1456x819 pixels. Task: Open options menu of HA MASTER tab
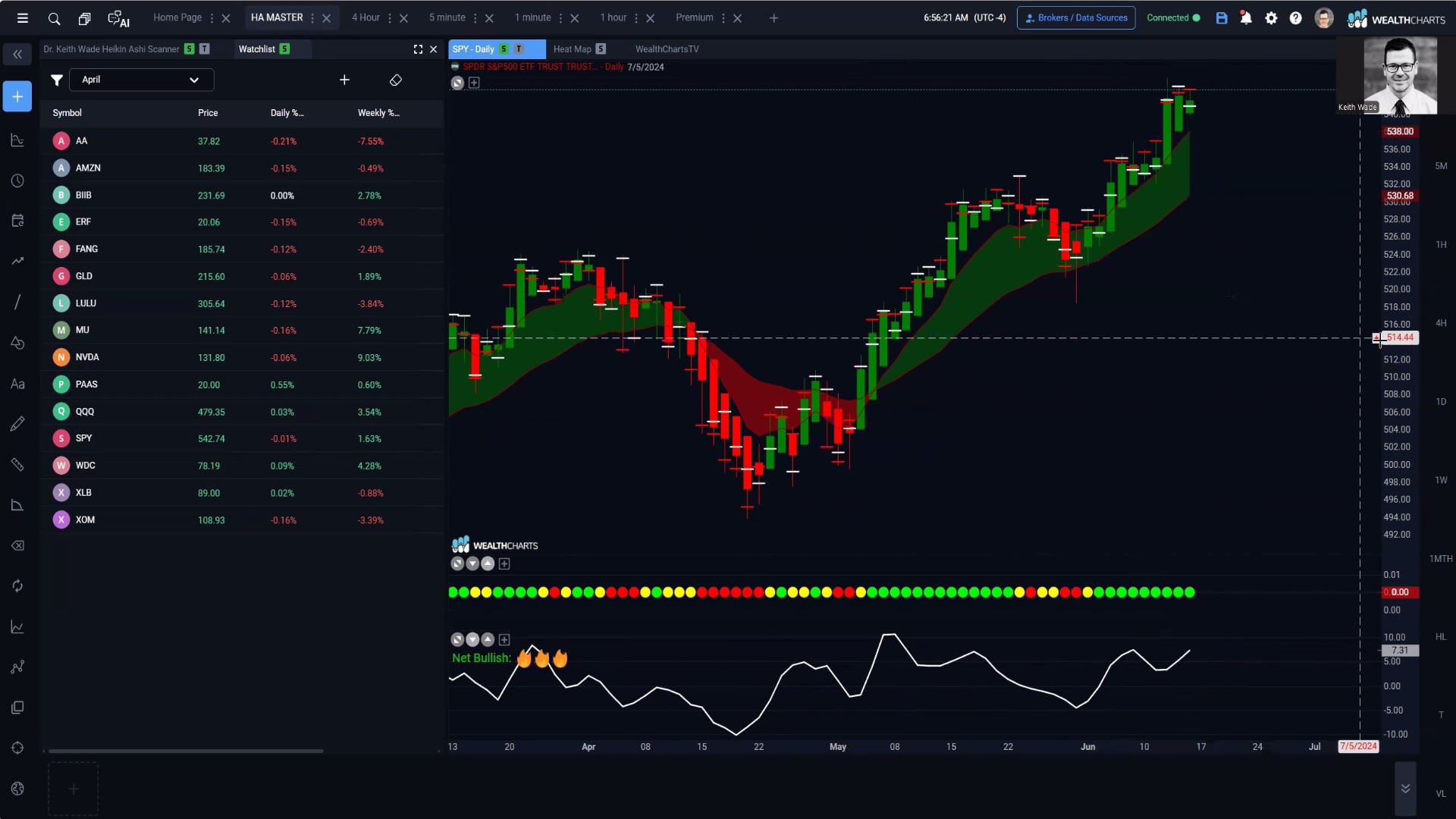(x=312, y=18)
